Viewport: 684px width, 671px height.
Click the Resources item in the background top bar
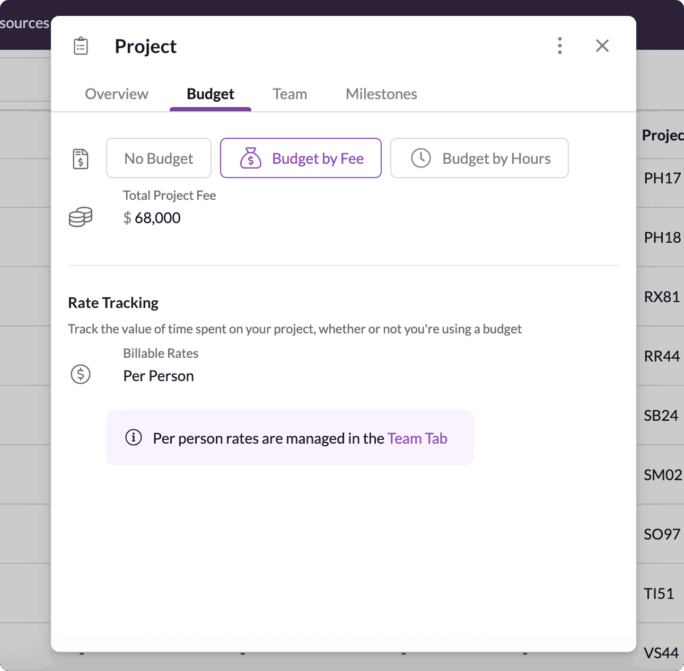pyautogui.click(x=24, y=23)
